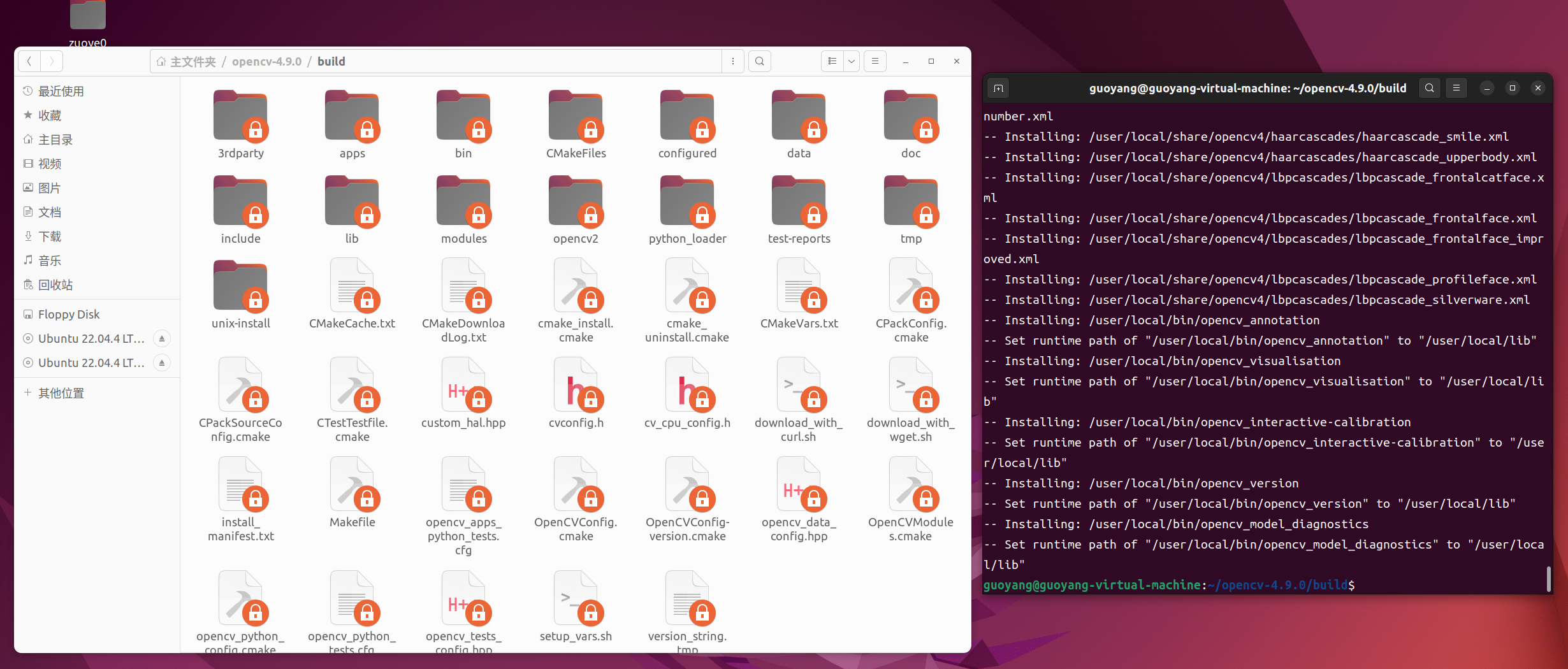Image resolution: width=1568 pixels, height=669 pixels.
Task: Open the terminal hamburger menu
Action: [x=1456, y=88]
